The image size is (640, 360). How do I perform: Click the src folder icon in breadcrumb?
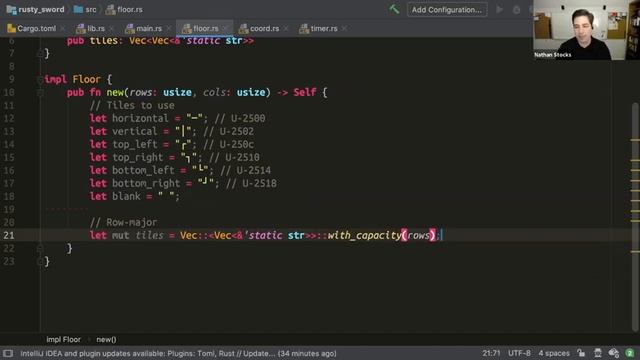coord(78,9)
